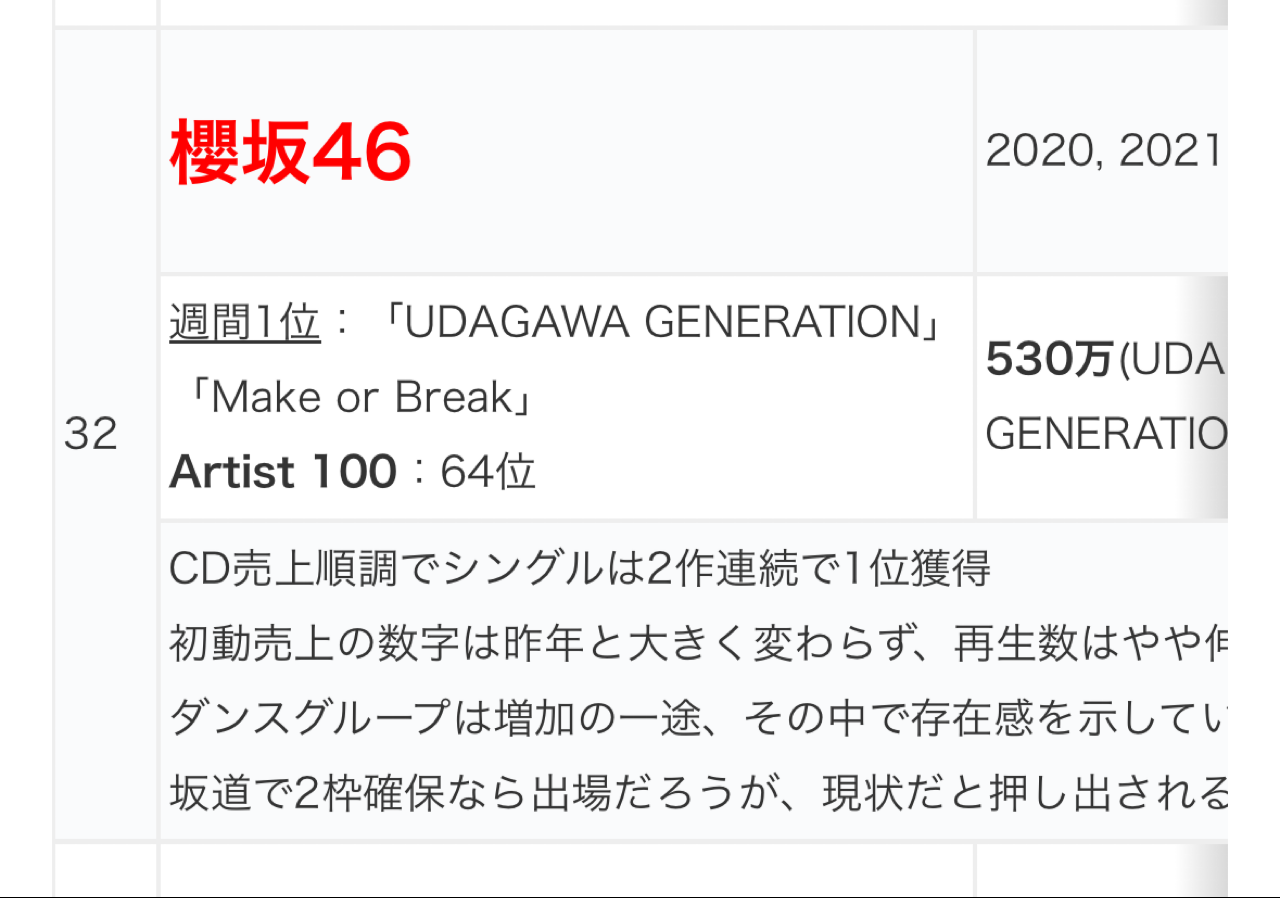Click the 64位 ranking value
Image resolution: width=1280 pixels, height=898 pixels.
(x=488, y=472)
